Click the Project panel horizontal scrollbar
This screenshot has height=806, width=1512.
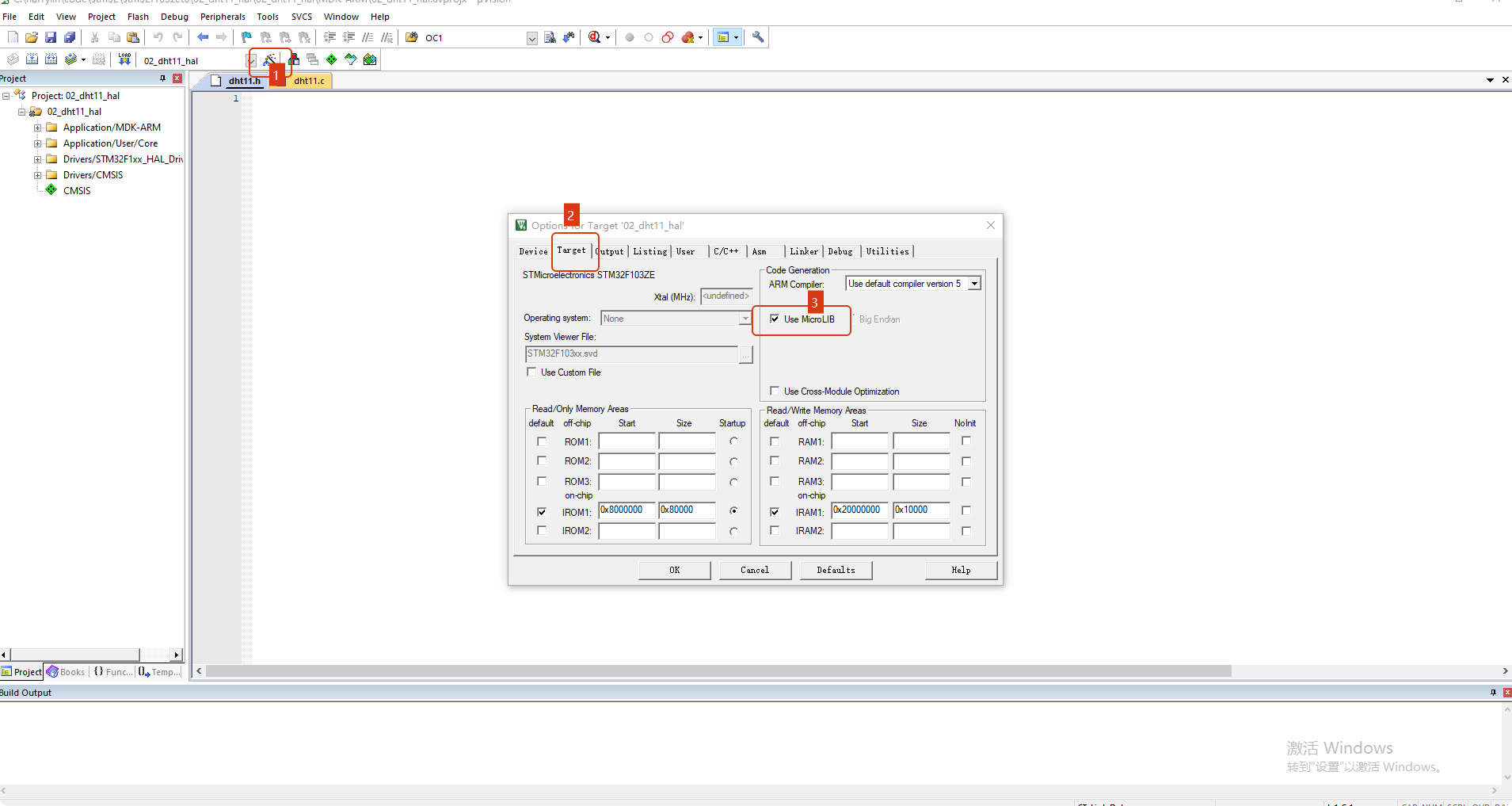[x=74, y=655]
